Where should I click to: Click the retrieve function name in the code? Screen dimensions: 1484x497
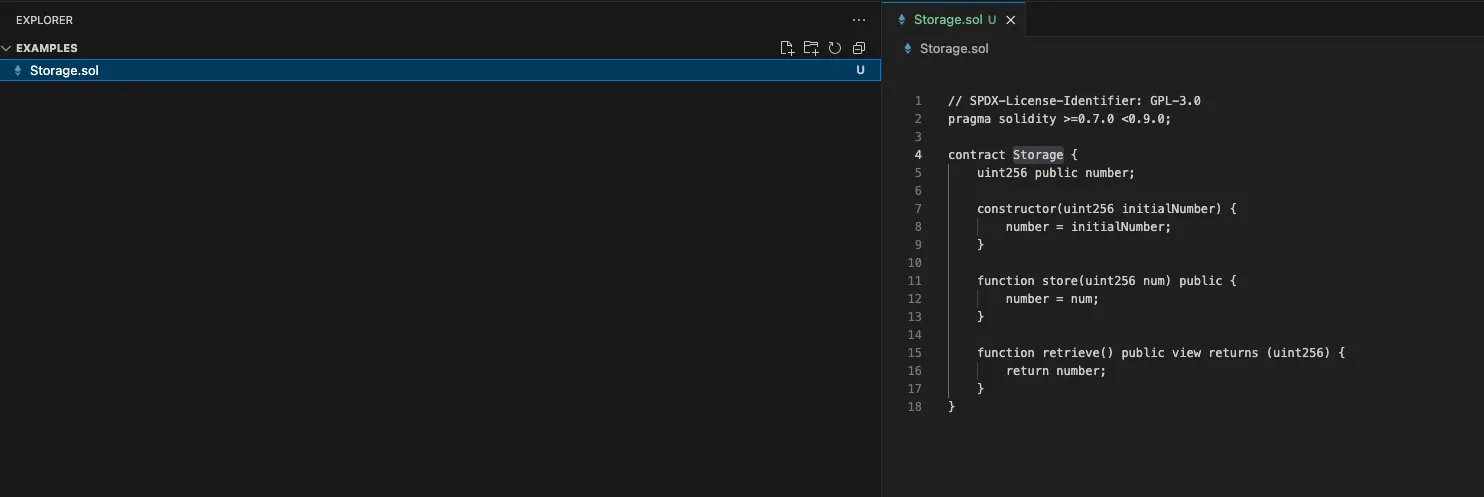[1071, 353]
